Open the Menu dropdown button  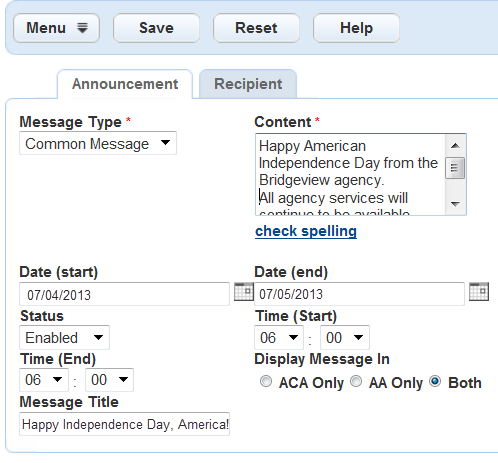click(56, 28)
